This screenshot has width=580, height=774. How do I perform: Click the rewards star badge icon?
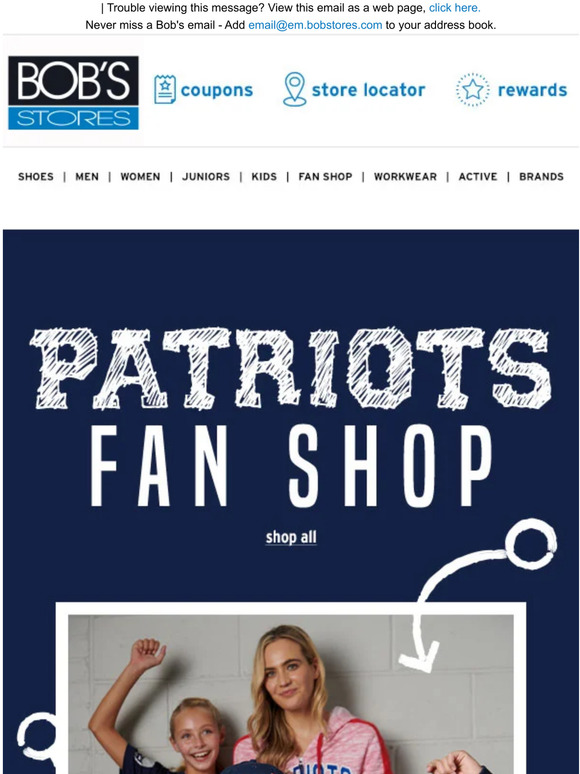point(473,89)
